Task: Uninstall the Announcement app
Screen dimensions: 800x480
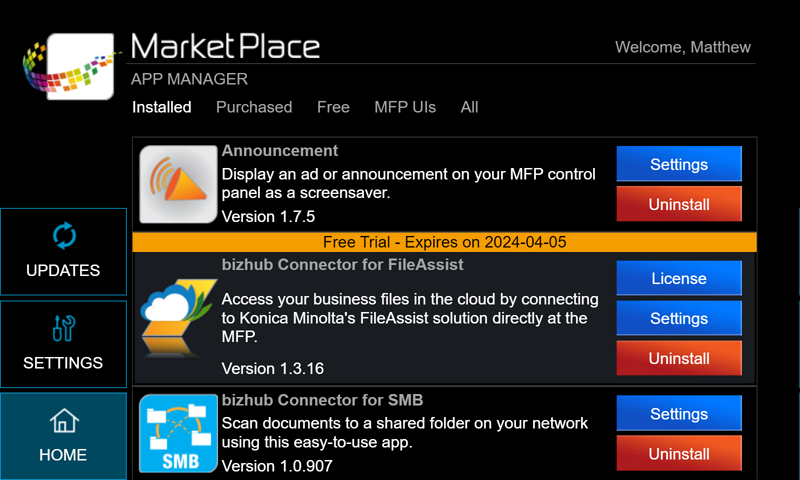Action: click(x=679, y=204)
